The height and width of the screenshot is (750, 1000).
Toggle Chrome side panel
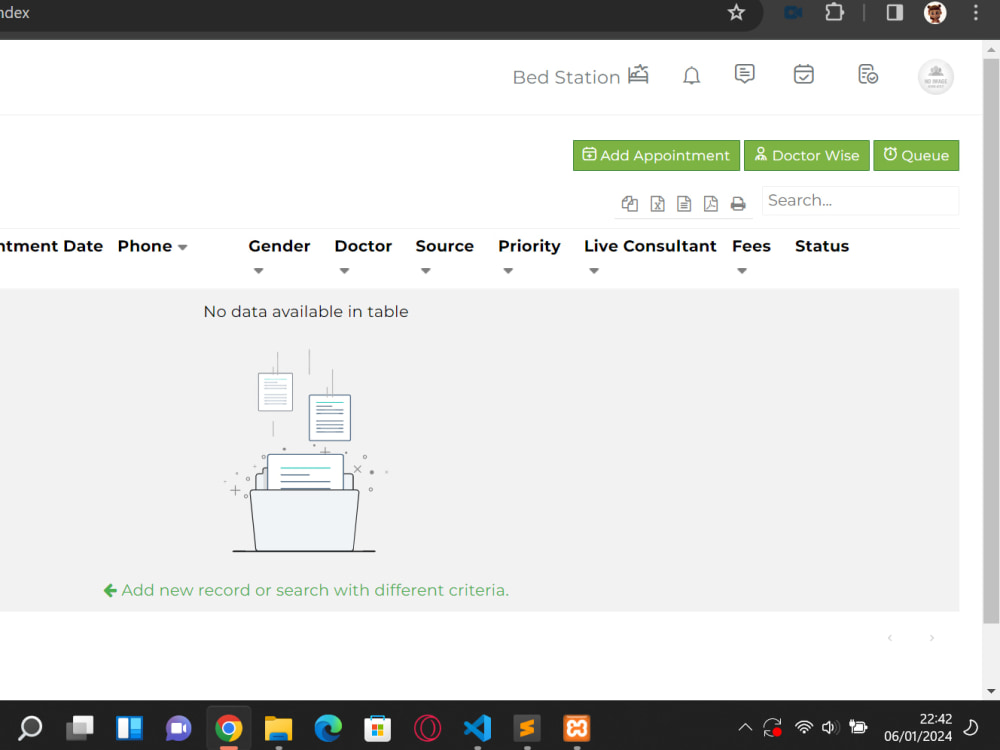(x=894, y=13)
